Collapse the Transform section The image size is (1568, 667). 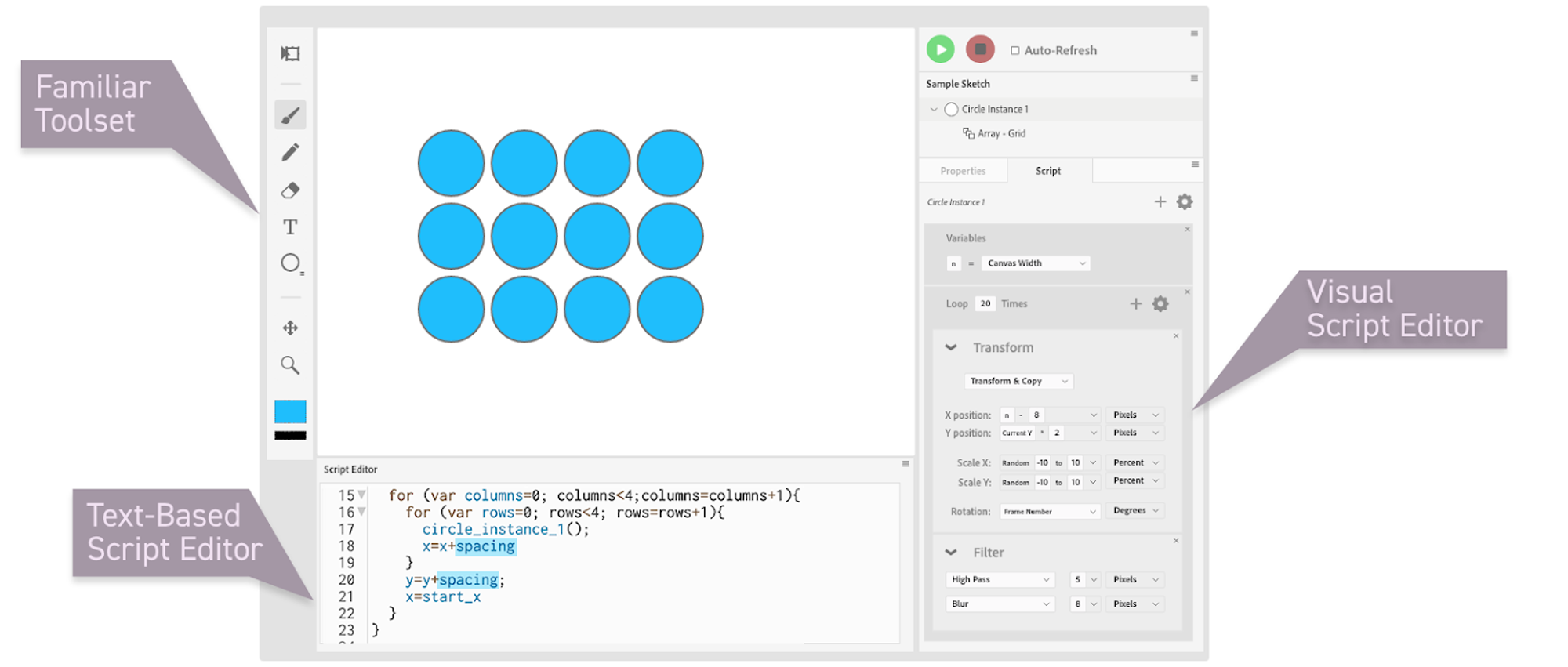951,347
